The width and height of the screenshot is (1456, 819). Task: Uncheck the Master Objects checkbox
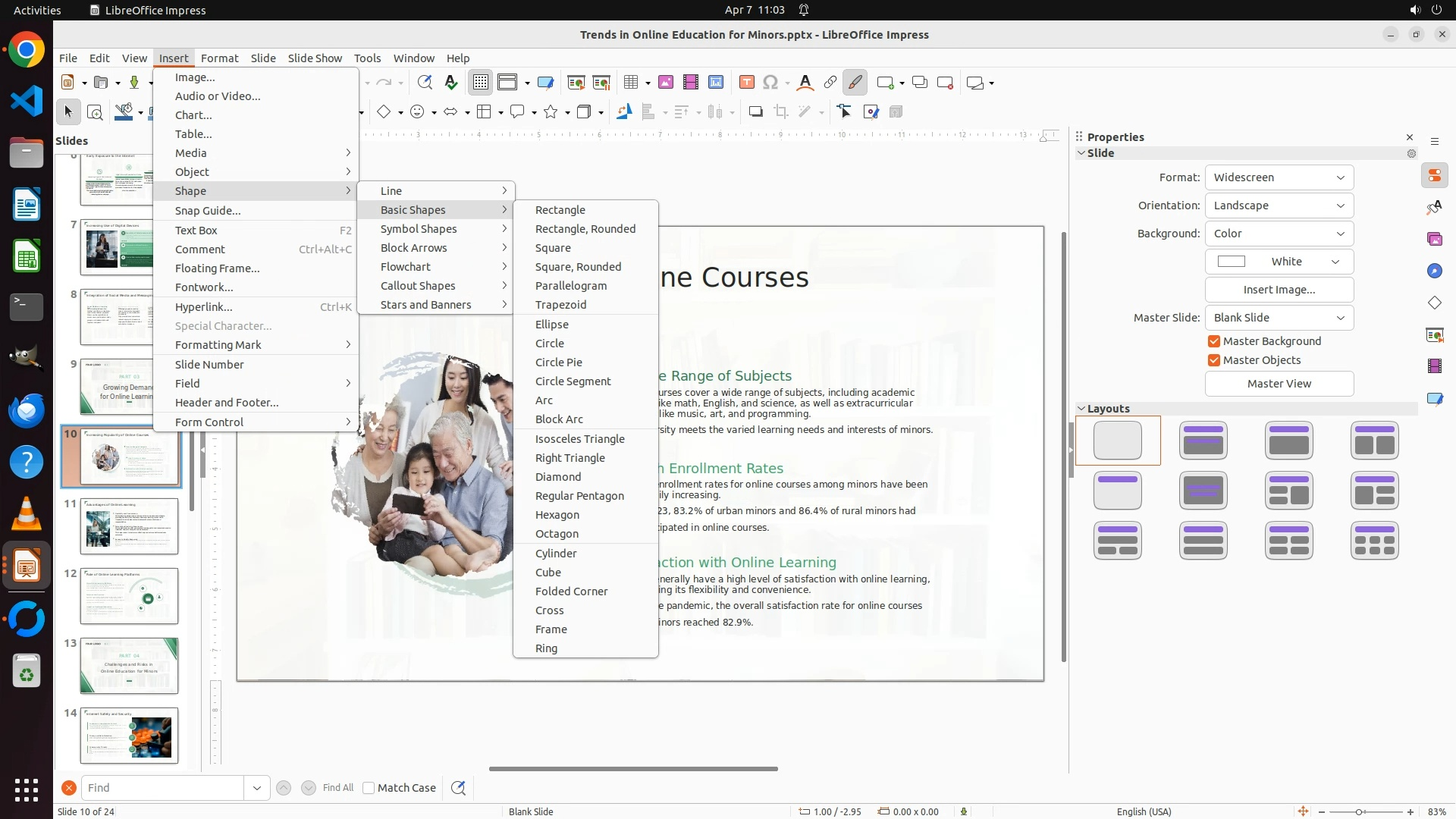1214,360
